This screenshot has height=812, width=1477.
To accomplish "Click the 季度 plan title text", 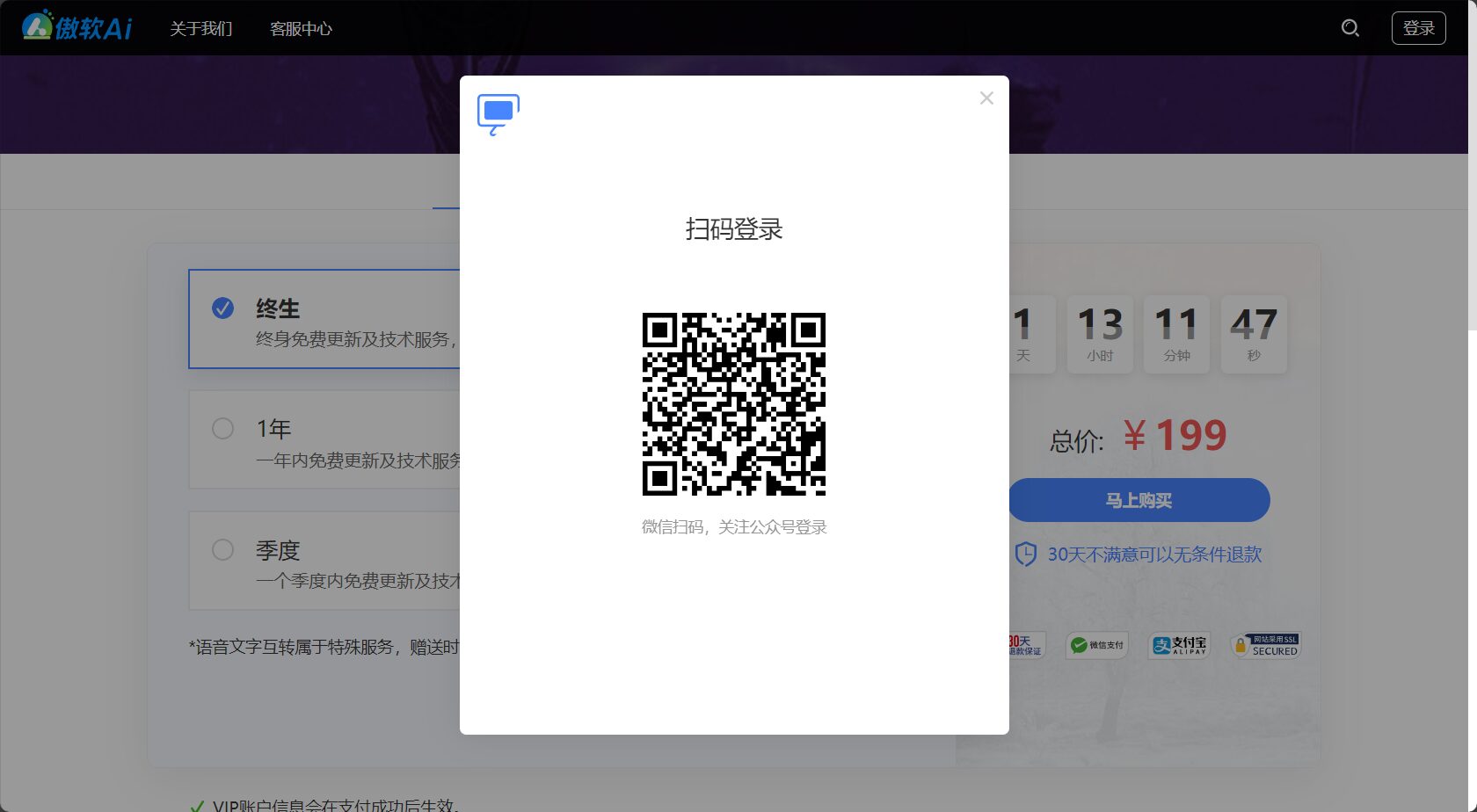I will pos(278,550).
